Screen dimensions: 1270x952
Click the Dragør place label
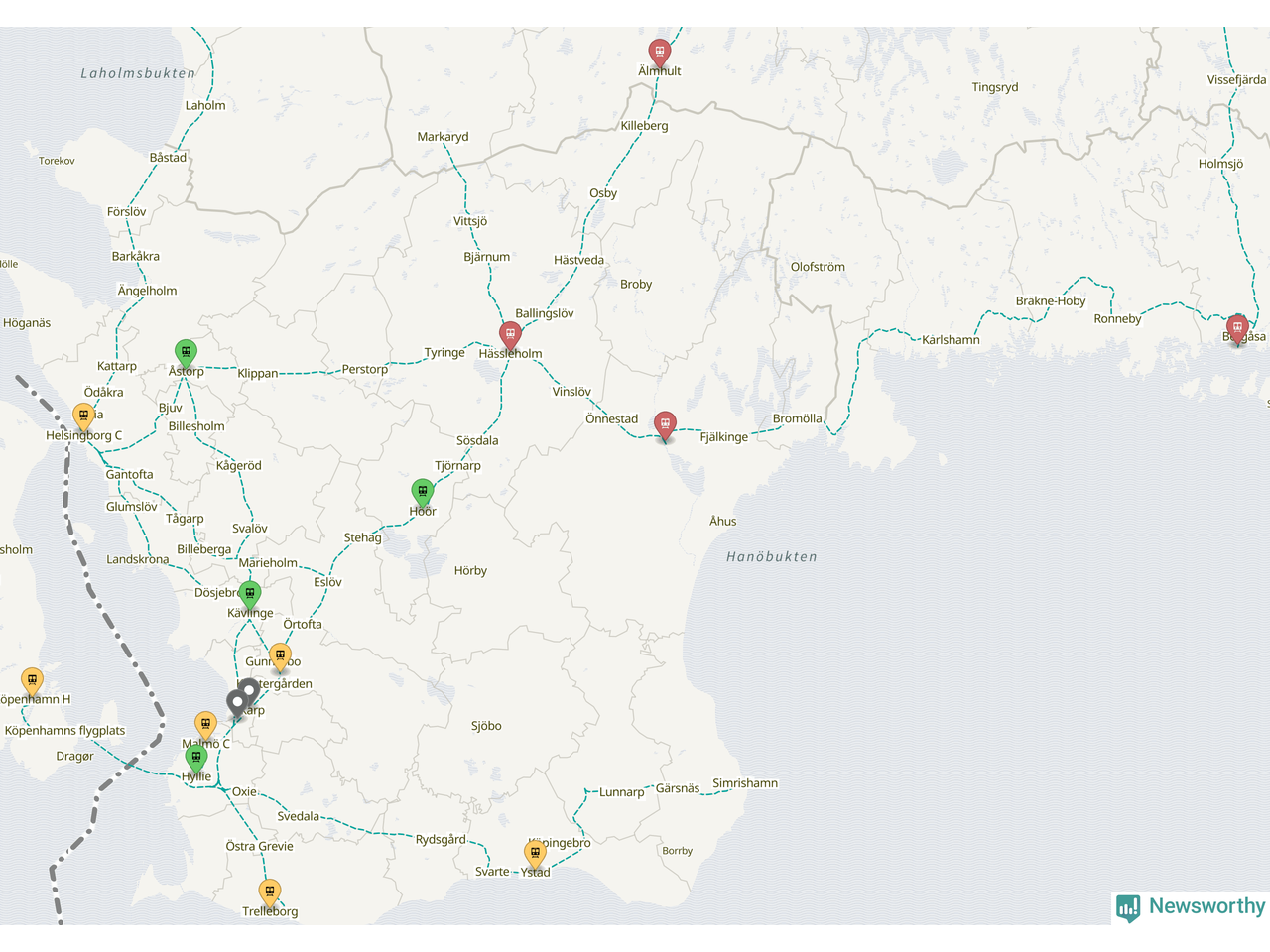(75, 756)
